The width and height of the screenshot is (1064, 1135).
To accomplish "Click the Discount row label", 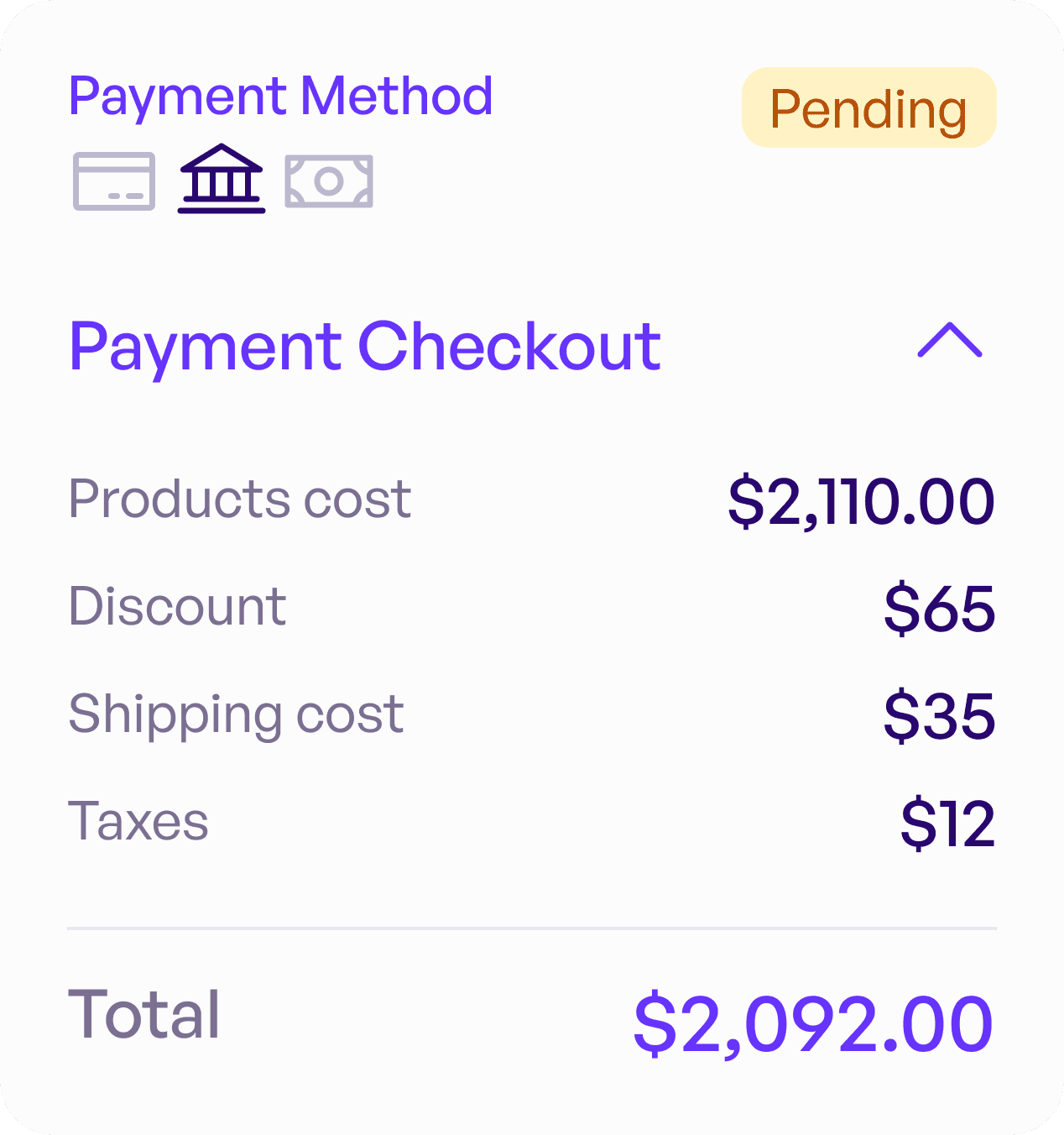I will (x=178, y=606).
